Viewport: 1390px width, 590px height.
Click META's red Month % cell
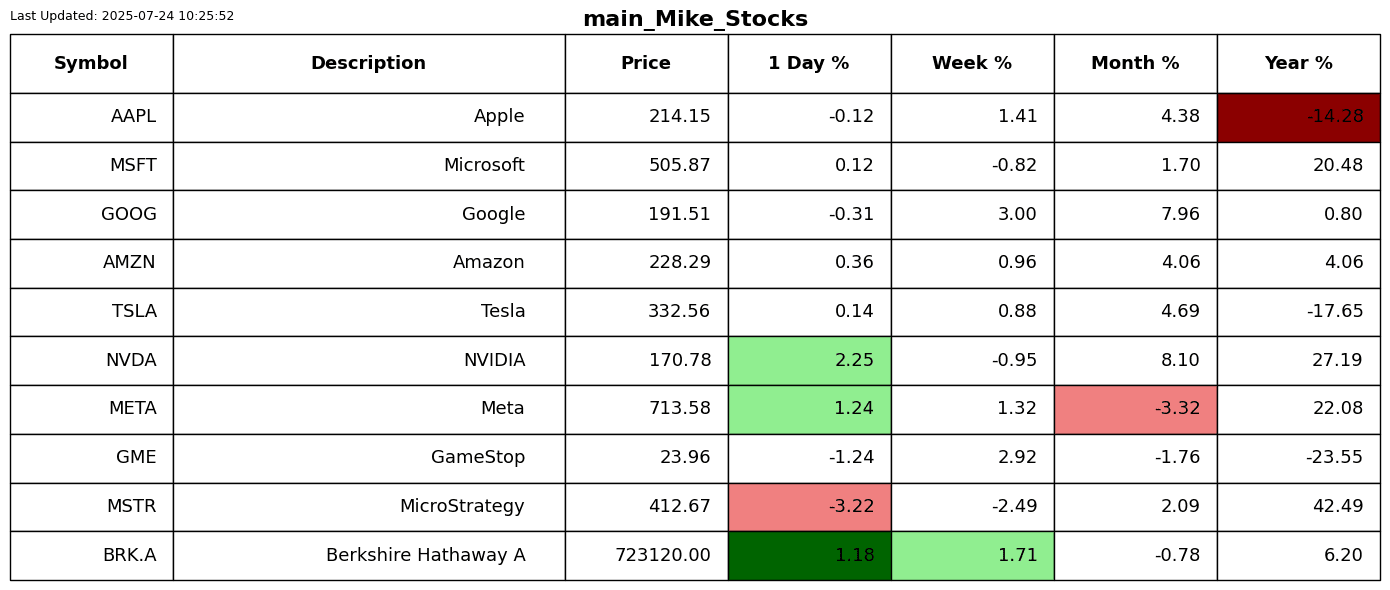(1135, 409)
